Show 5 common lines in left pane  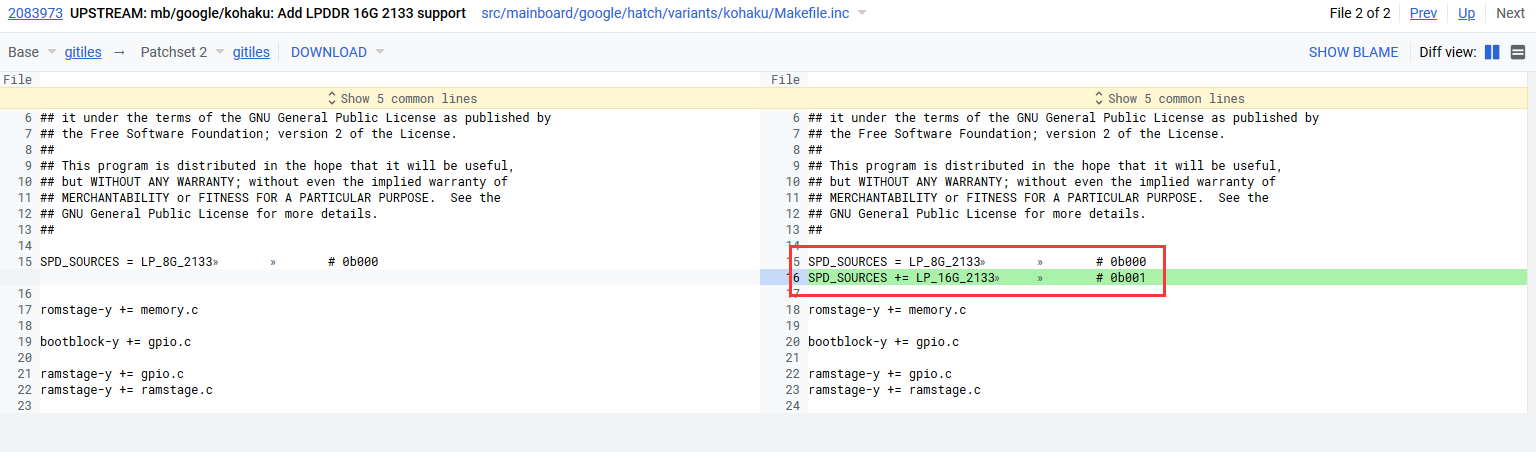click(x=402, y=98)
